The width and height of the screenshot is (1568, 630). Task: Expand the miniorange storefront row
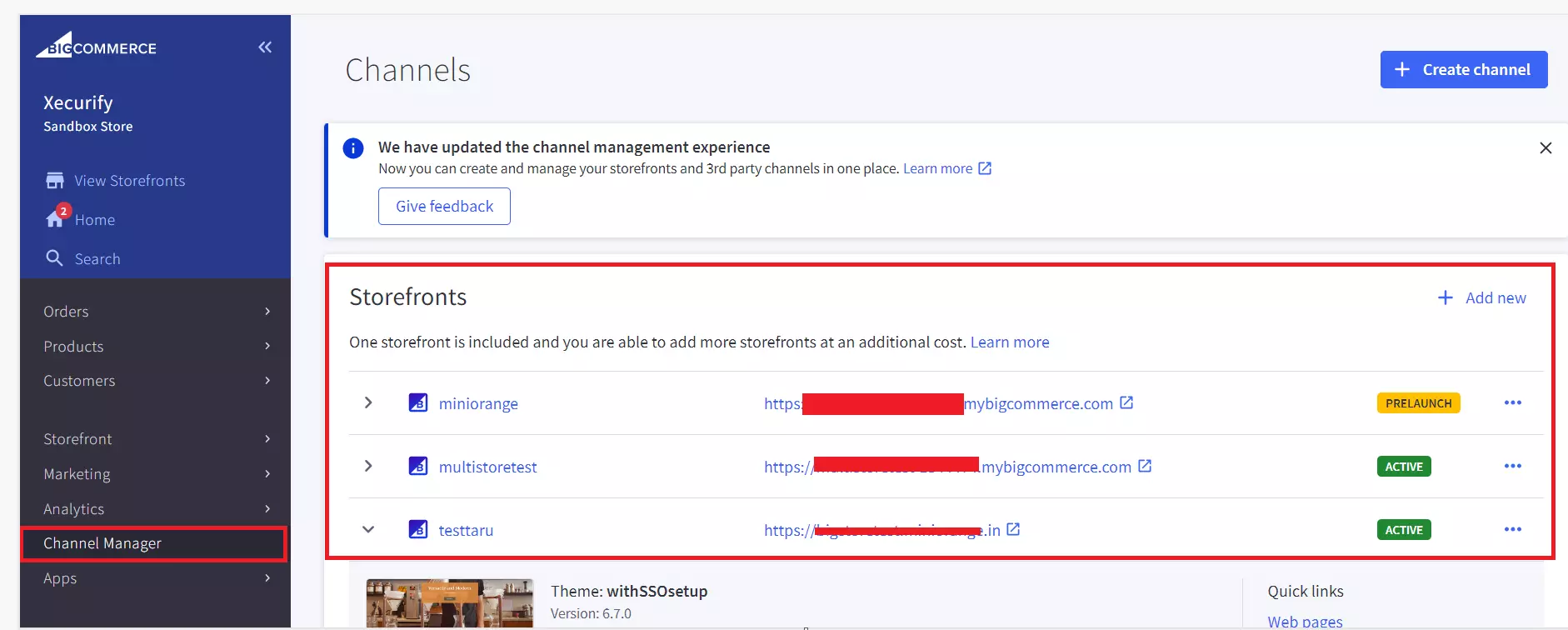tap(368, 402)
